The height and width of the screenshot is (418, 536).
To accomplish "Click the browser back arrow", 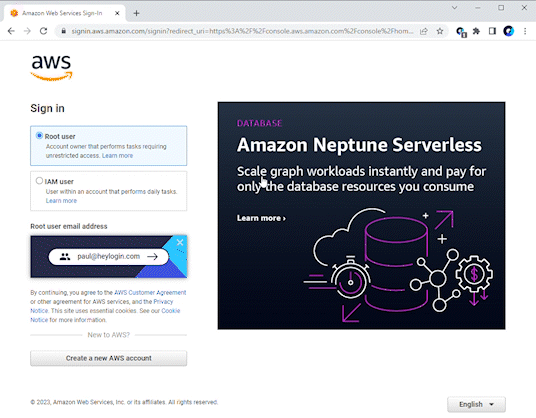I will [x=11, y=31].
